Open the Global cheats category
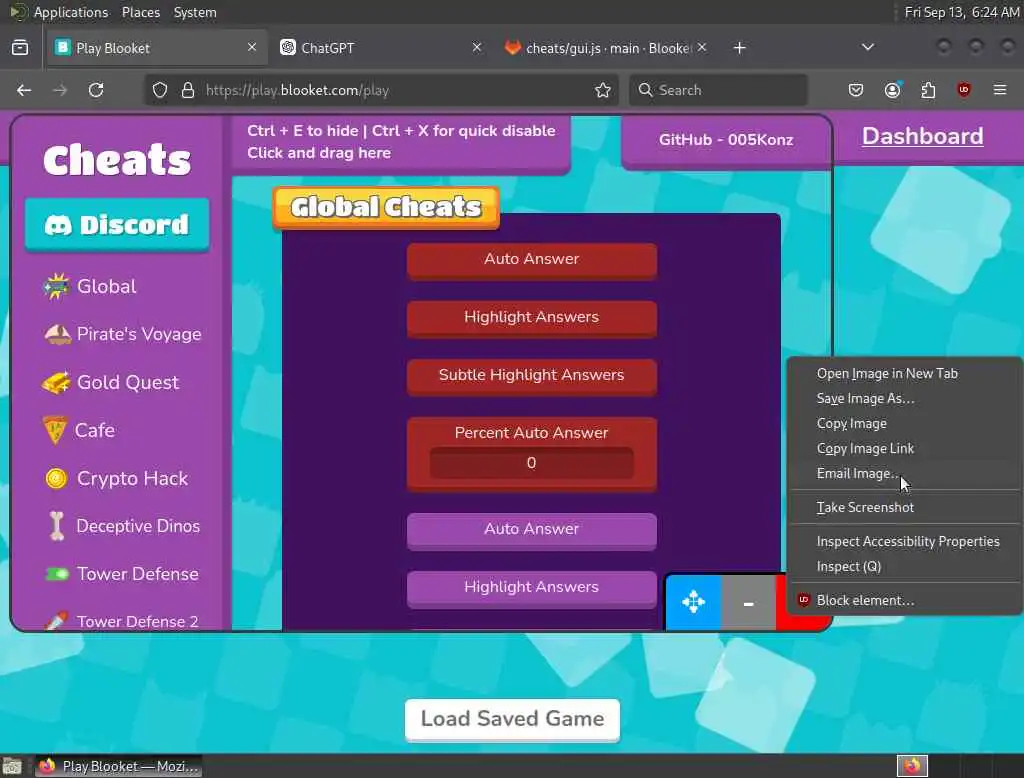The image size is (1024, 778). click(90, 286)
